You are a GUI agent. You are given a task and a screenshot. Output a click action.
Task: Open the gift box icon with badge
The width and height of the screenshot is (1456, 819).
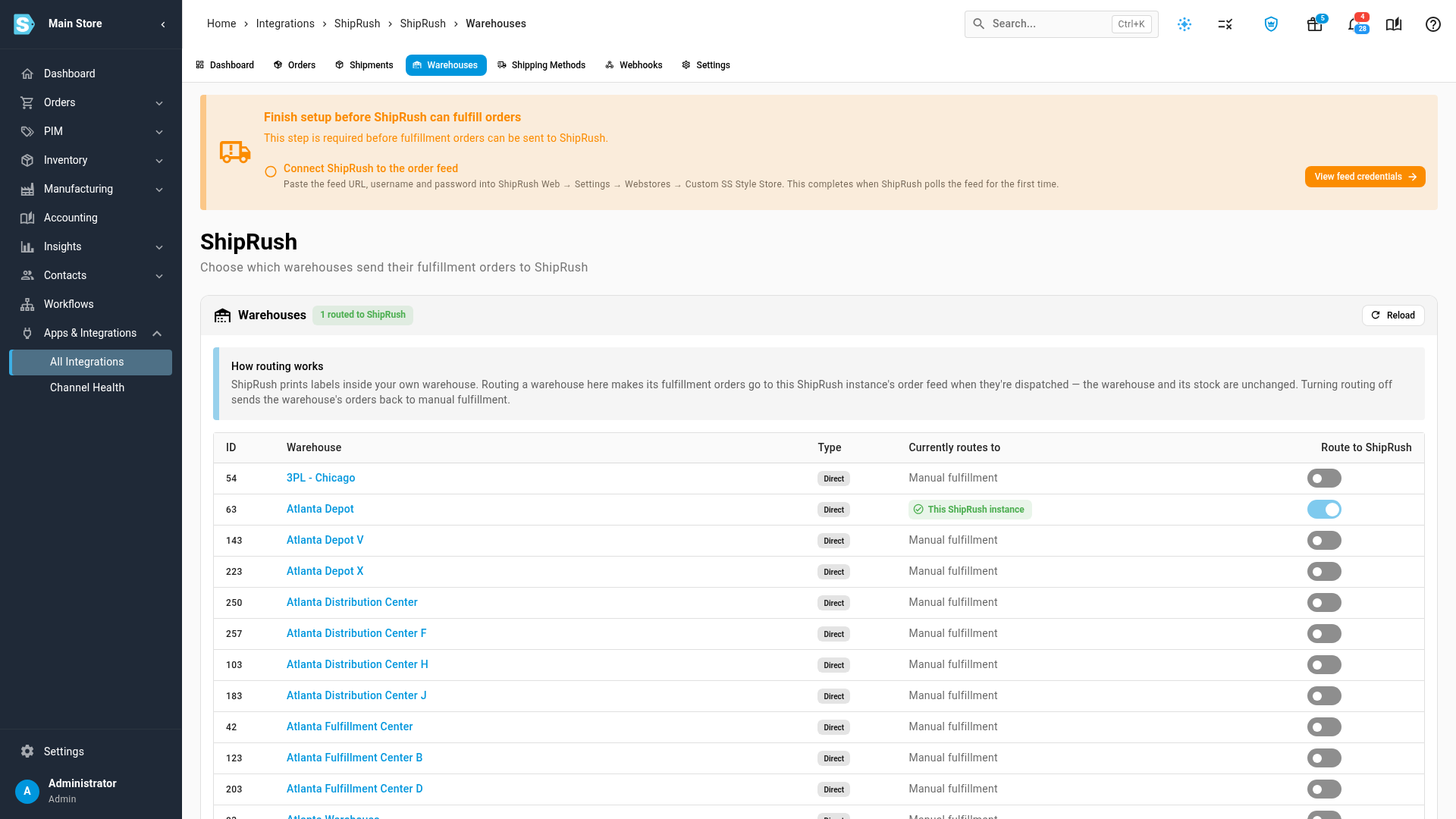1315,24
